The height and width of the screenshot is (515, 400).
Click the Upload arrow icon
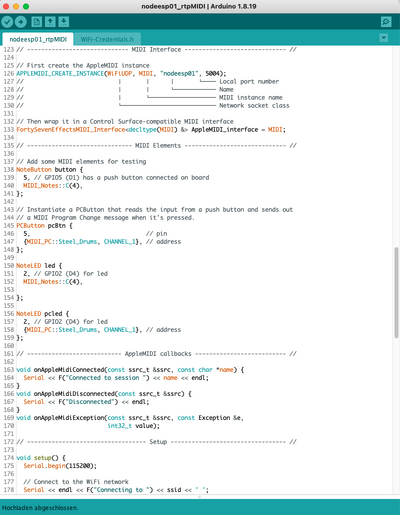[21, 22]
